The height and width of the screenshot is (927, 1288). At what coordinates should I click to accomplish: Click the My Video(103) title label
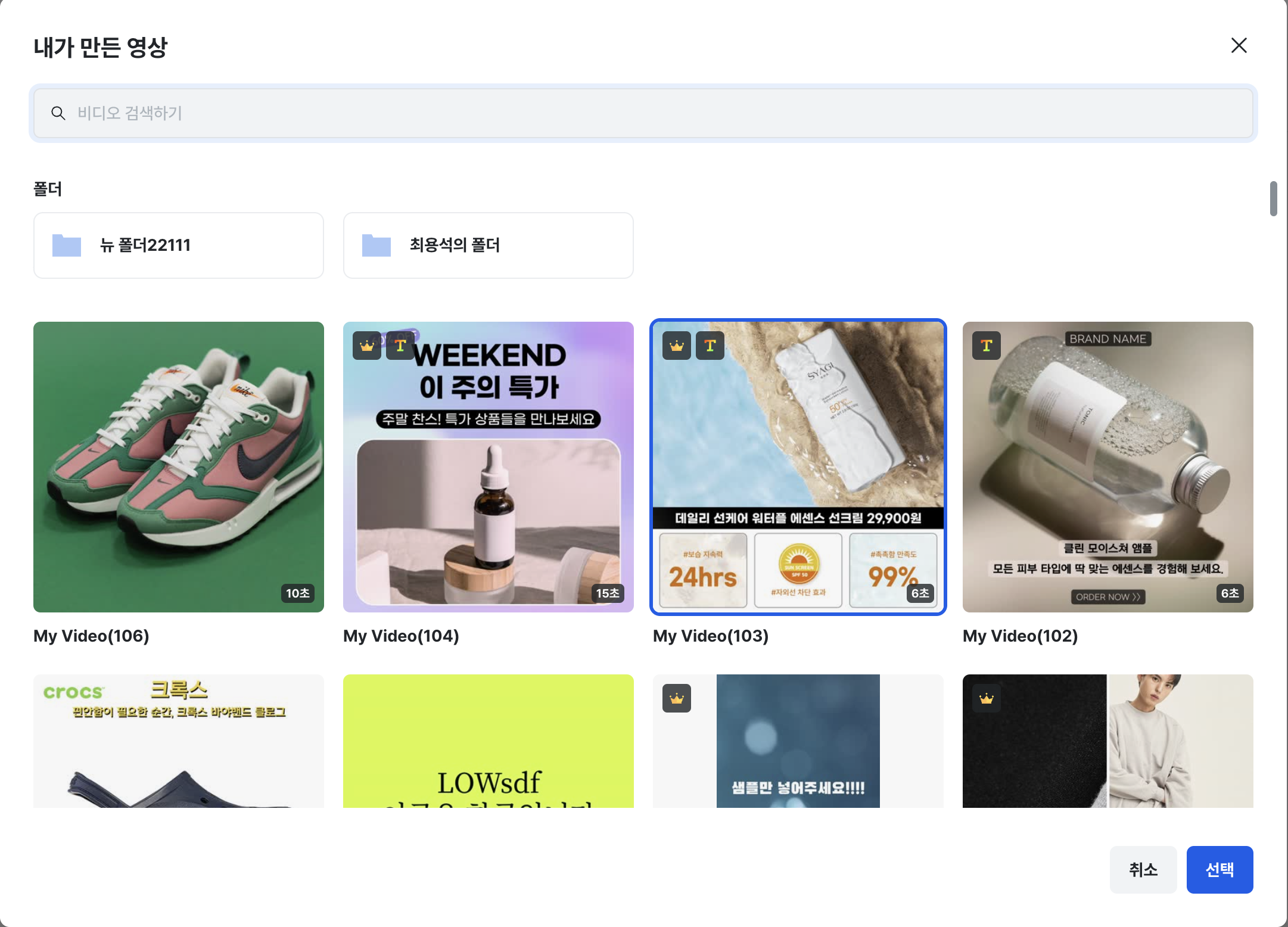tap(711, 636)
